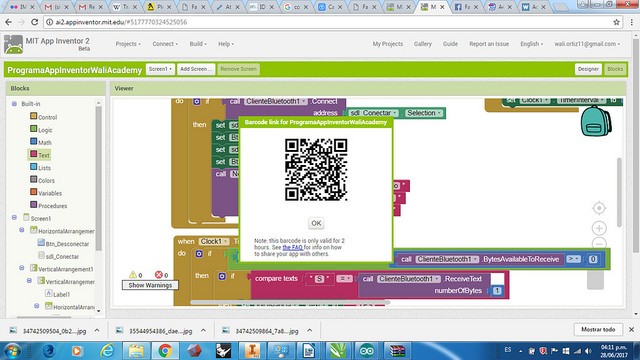
Task: Open the Lists blocks drawer
Action: [40, 168]
